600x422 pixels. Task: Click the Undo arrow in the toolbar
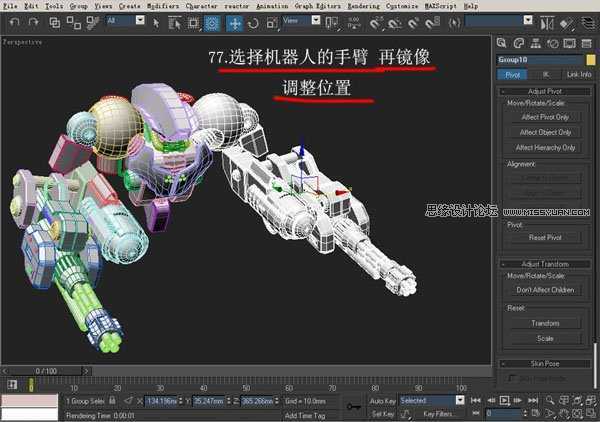(15, 23)
